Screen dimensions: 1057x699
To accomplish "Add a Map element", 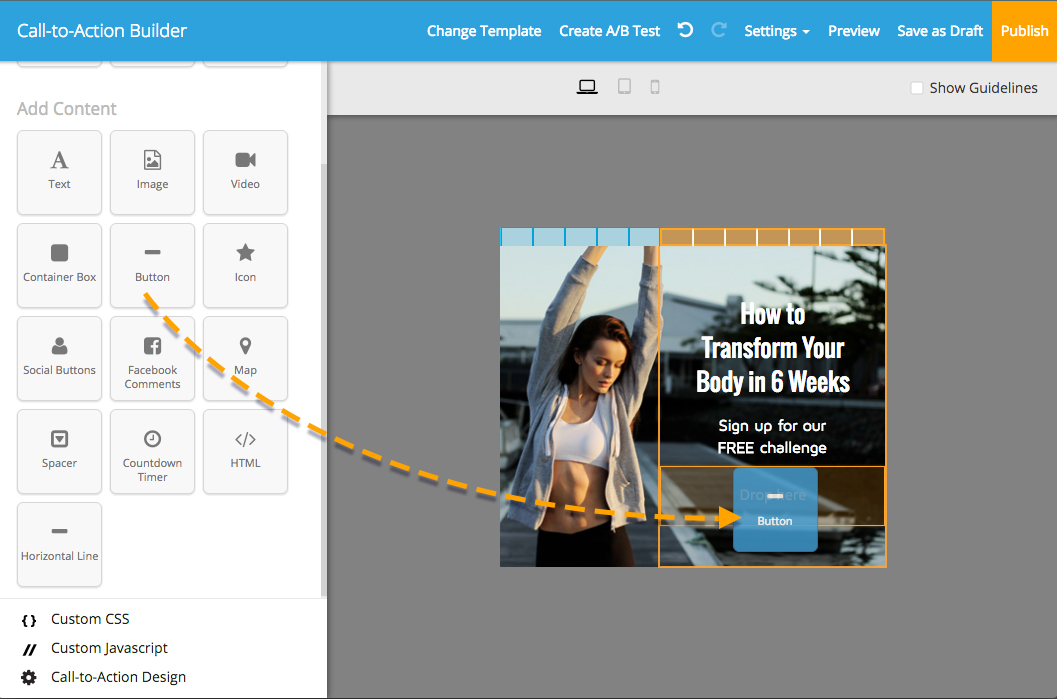I will [x=245, y=359].
